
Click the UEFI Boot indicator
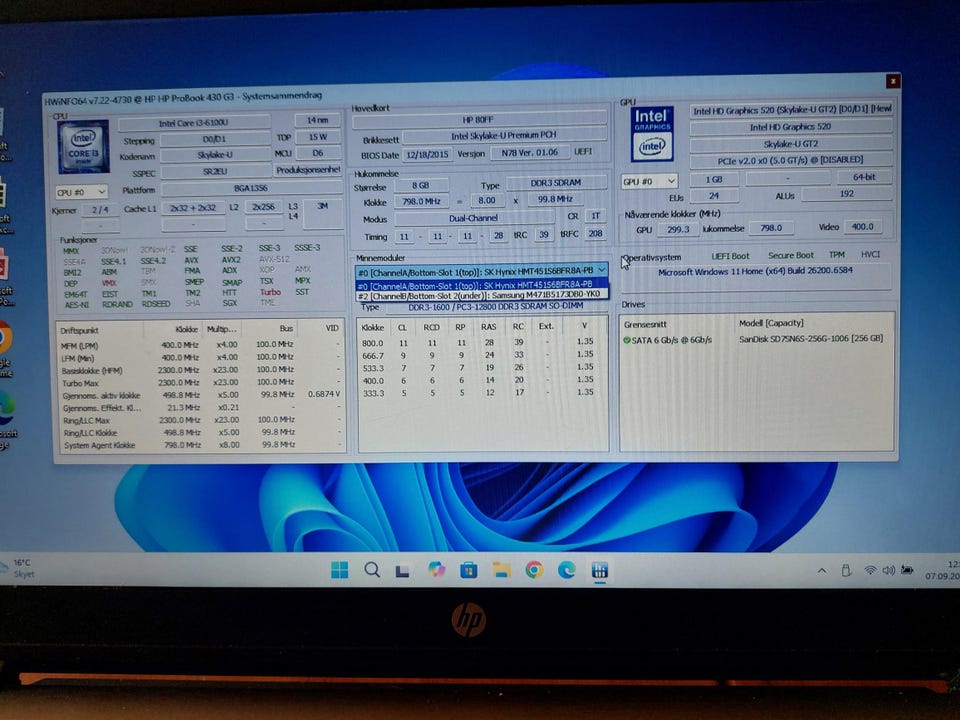coord(730,256)
